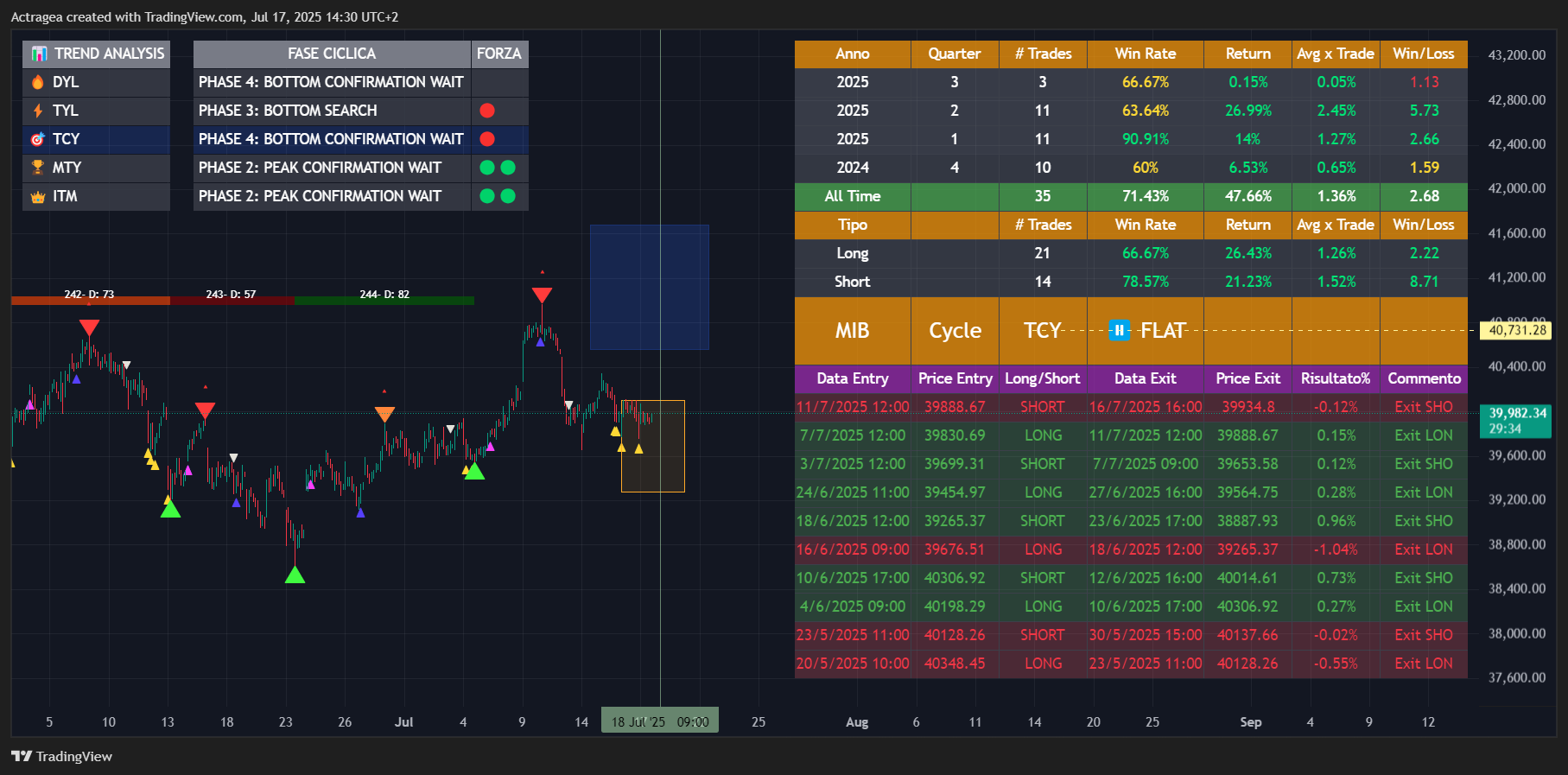The image size is (1568, 775).
Task: Click the dark red cycle bar labeled 243- D: 57
Action: [232, 301]
